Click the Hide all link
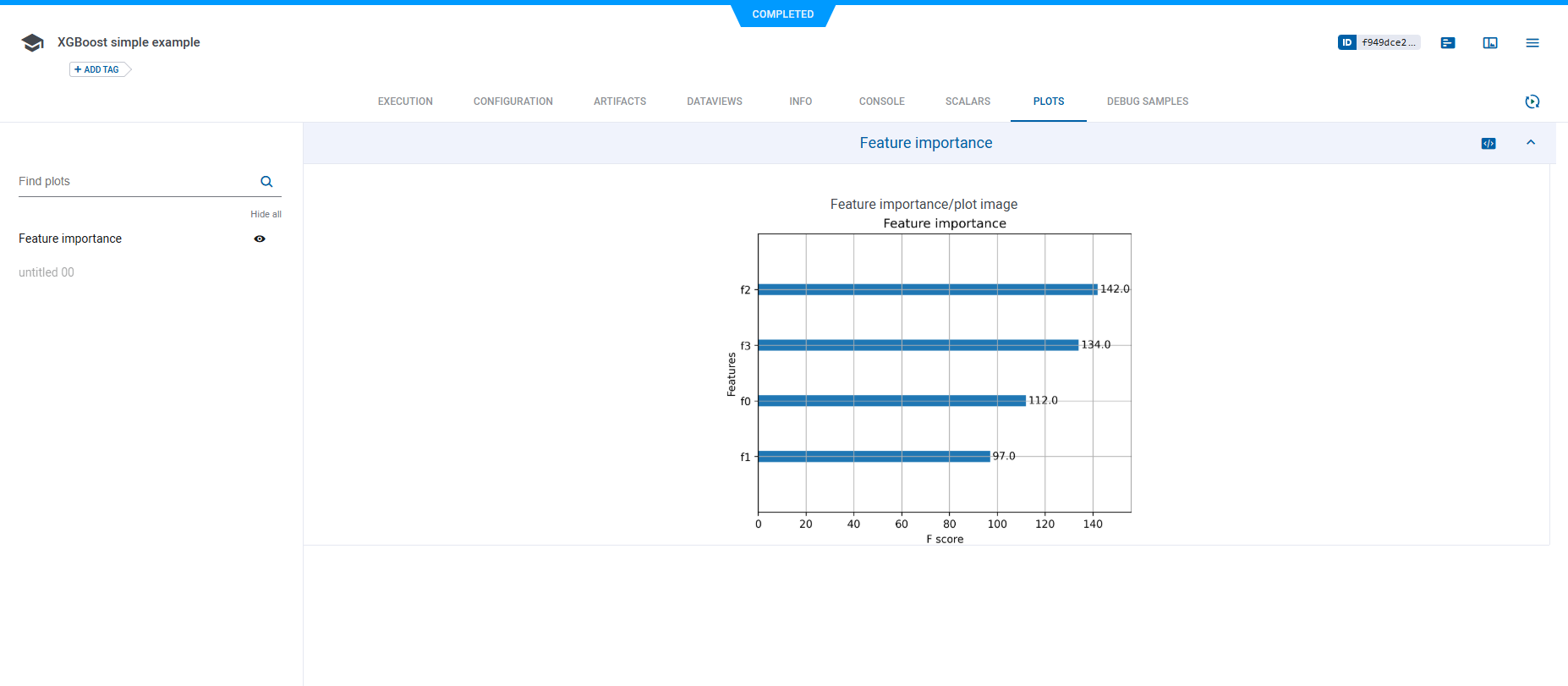1568x686 pixels. (x=266, y=215)
